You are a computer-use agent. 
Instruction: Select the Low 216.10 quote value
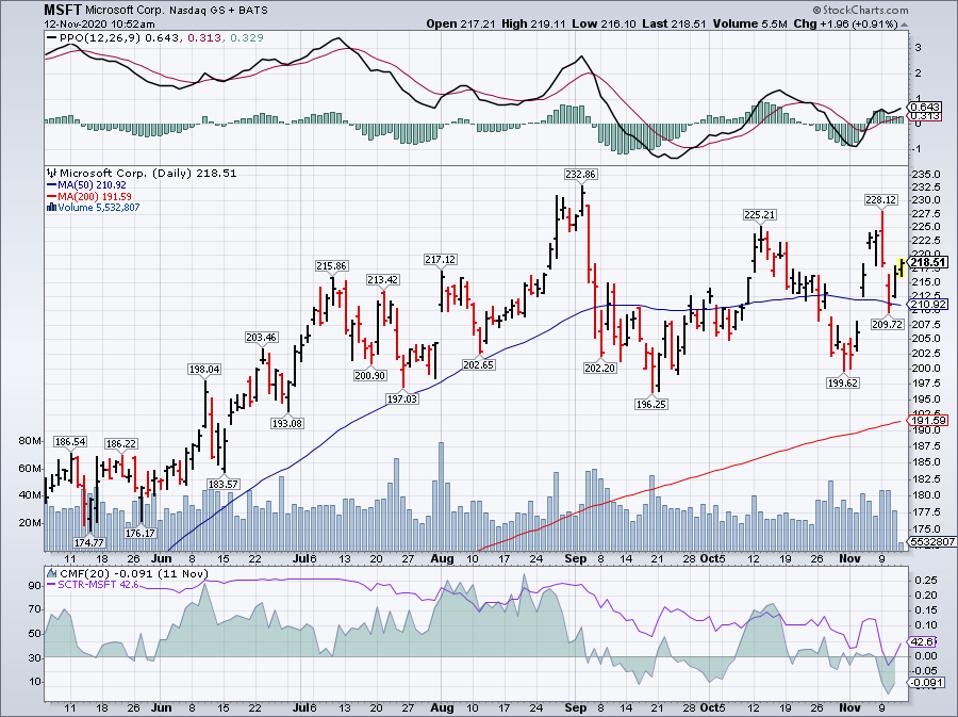click(604, 24)
